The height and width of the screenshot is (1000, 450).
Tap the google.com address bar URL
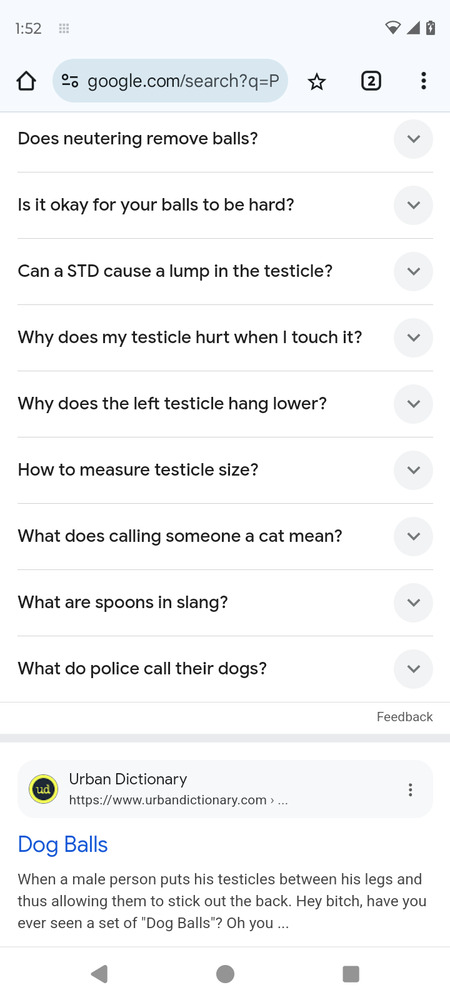click(x=183, y=81)
